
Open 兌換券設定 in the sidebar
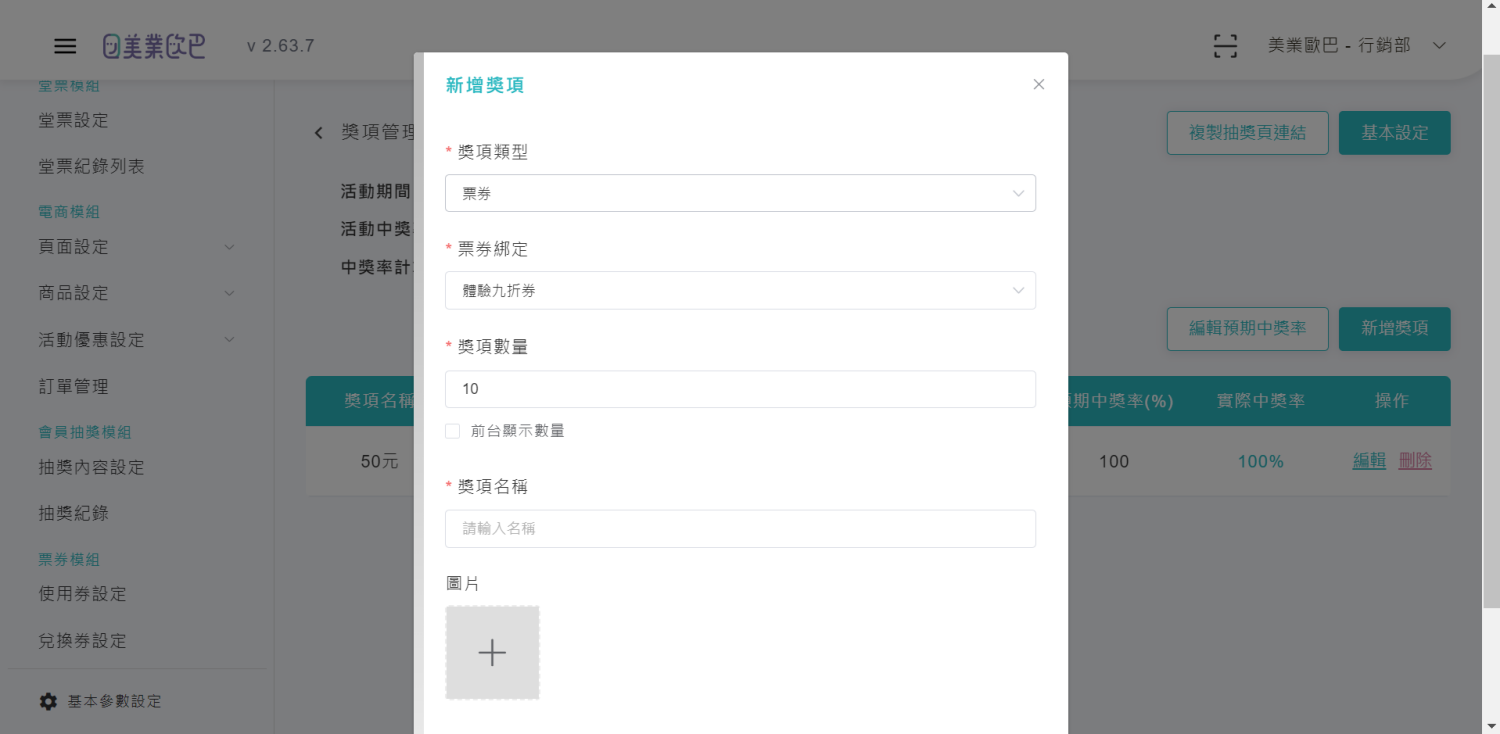pos(83,641)
